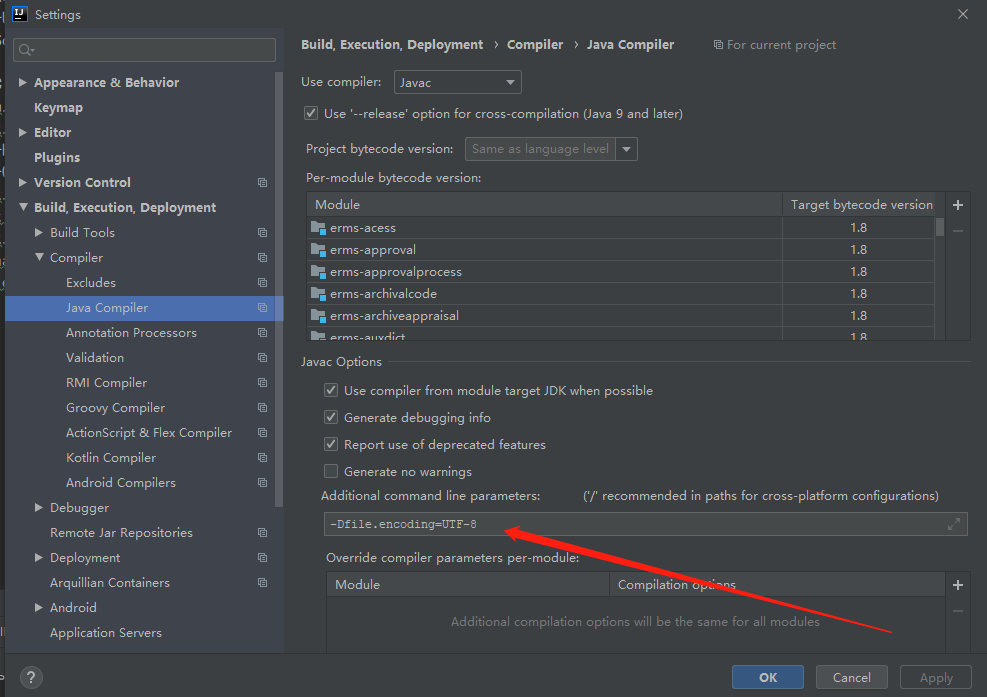Click the + icon to add a module bytecode entry

(x=957, y=204)
